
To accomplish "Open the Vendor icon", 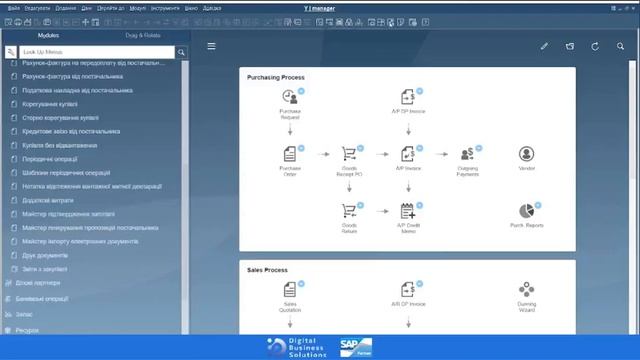I will 527,154.
